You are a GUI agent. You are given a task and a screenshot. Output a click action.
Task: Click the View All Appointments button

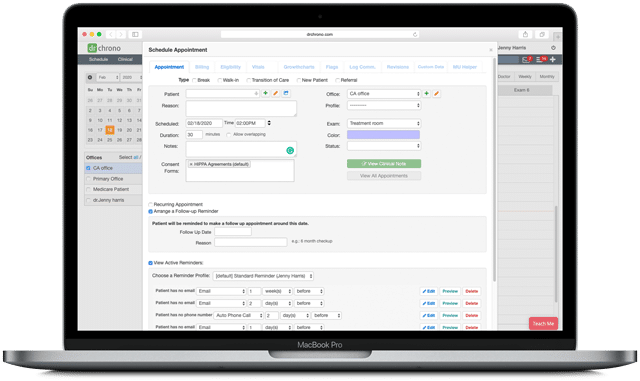pyautogui.click(x=384, y=176)
